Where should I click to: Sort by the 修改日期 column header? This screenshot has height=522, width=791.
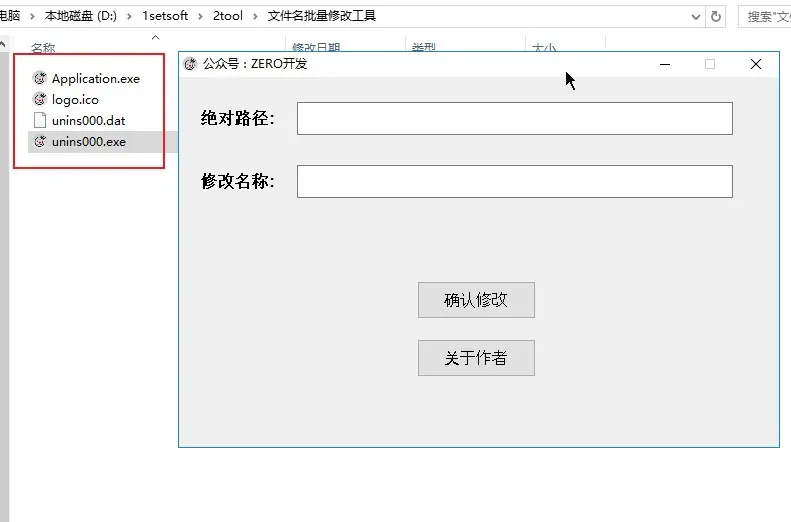coord(316,47)
